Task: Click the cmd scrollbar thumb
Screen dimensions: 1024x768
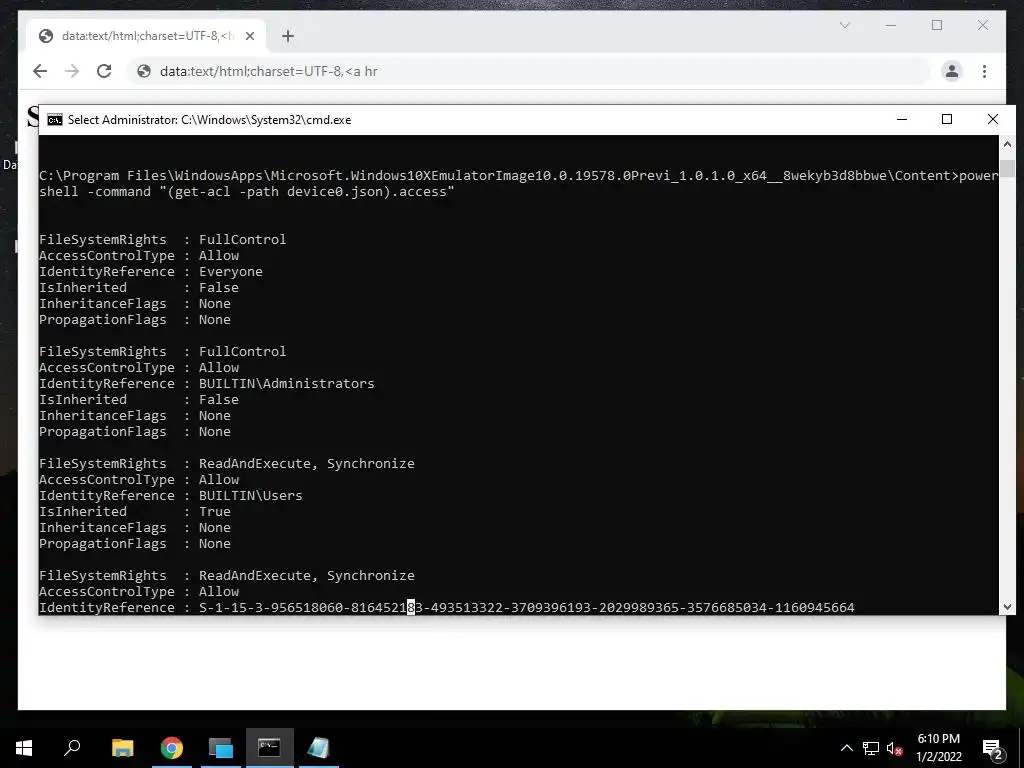Action: click(1007, 168)
